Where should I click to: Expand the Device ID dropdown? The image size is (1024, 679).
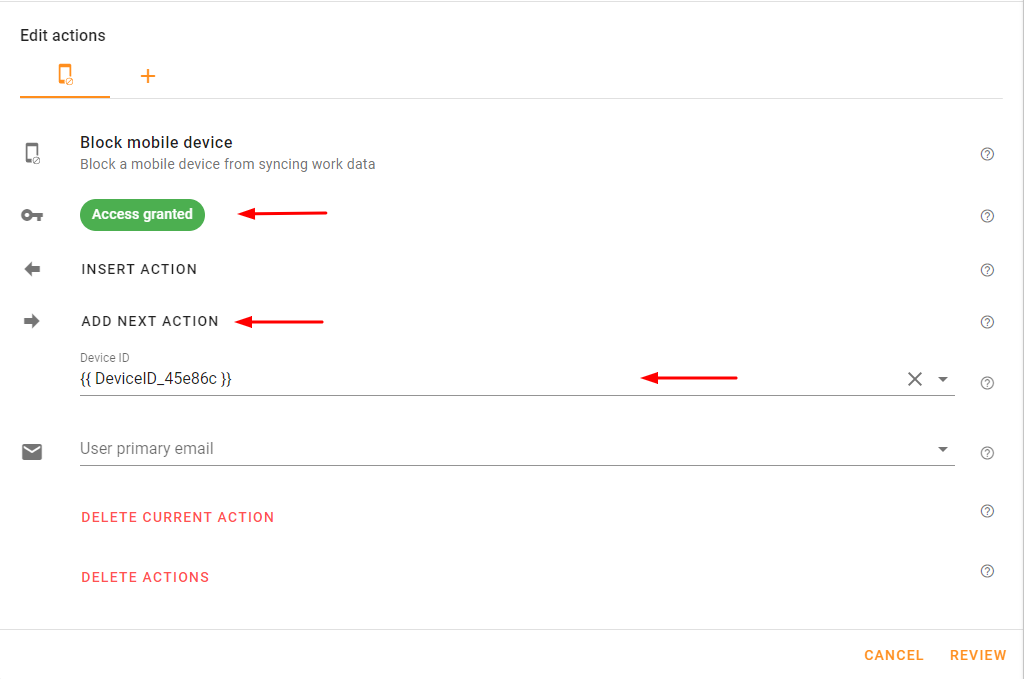[x=942, y=379]
